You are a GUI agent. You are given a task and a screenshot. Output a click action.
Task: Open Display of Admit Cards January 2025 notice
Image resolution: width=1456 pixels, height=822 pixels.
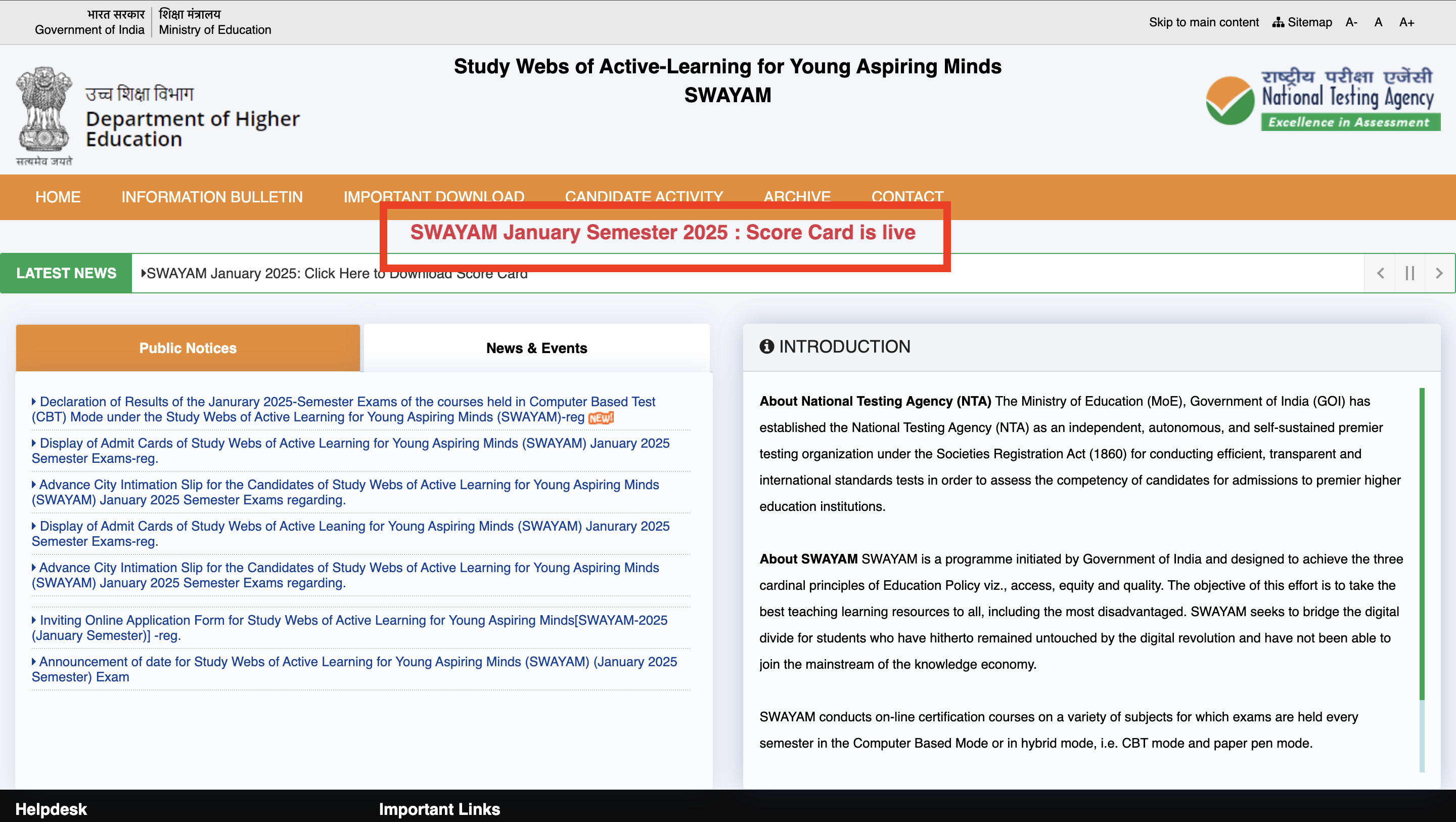click(x=350, y=450)
